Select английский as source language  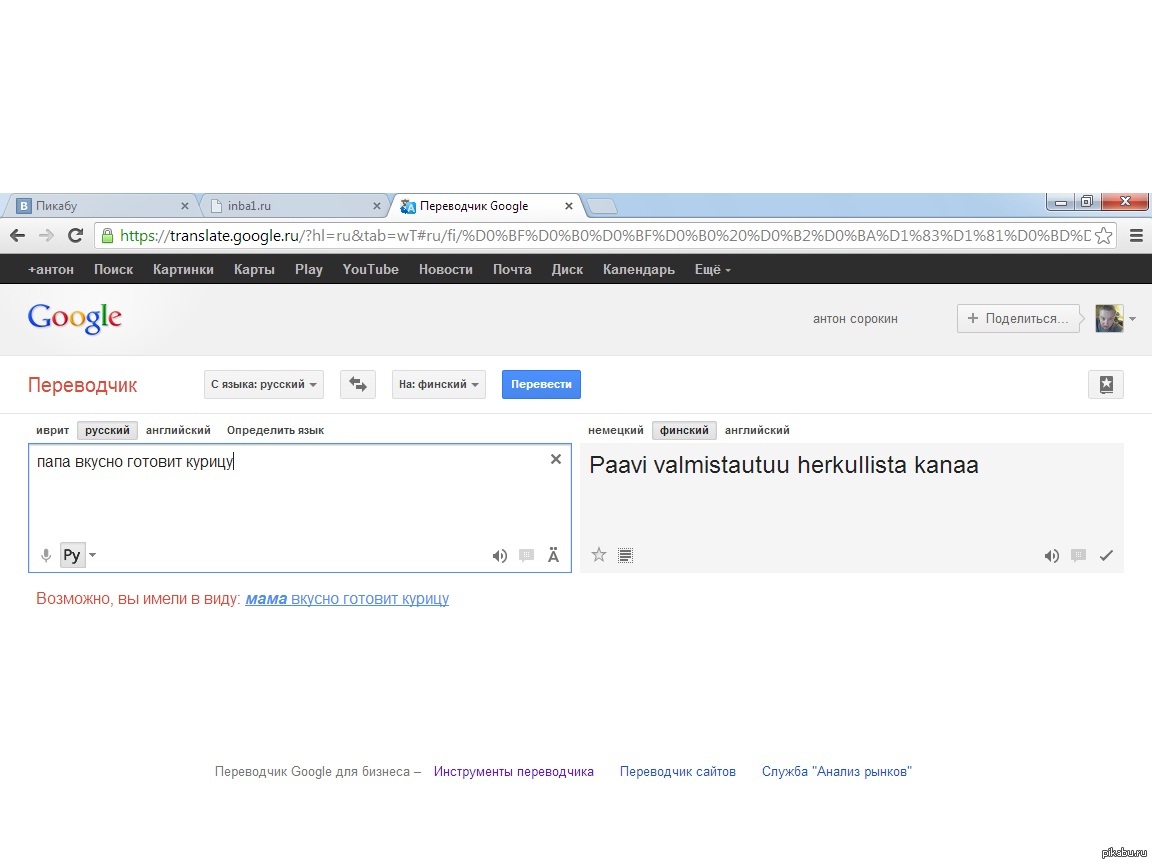(178, 431)
